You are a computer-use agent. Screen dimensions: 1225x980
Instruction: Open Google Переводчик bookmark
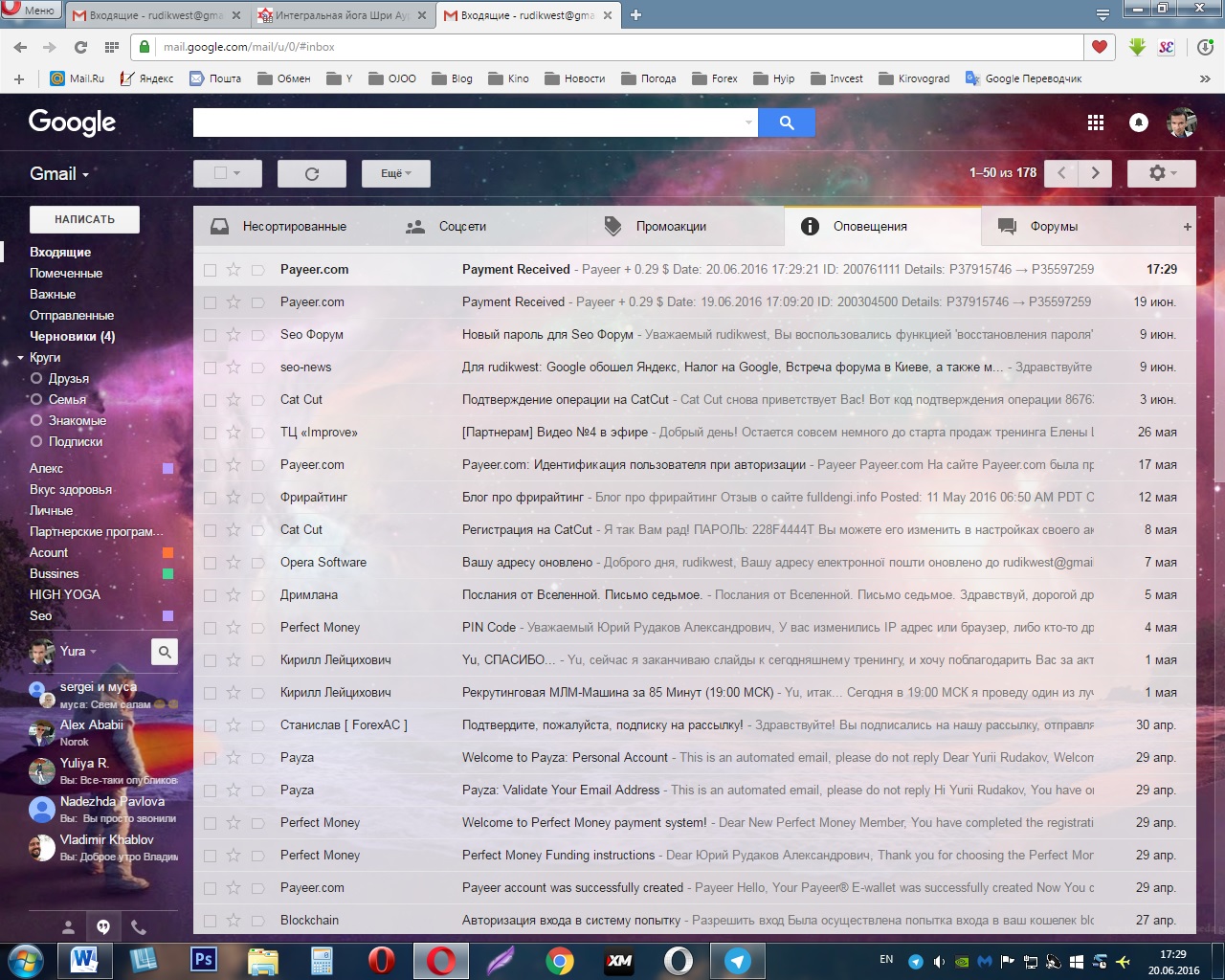coord(1023,78)
